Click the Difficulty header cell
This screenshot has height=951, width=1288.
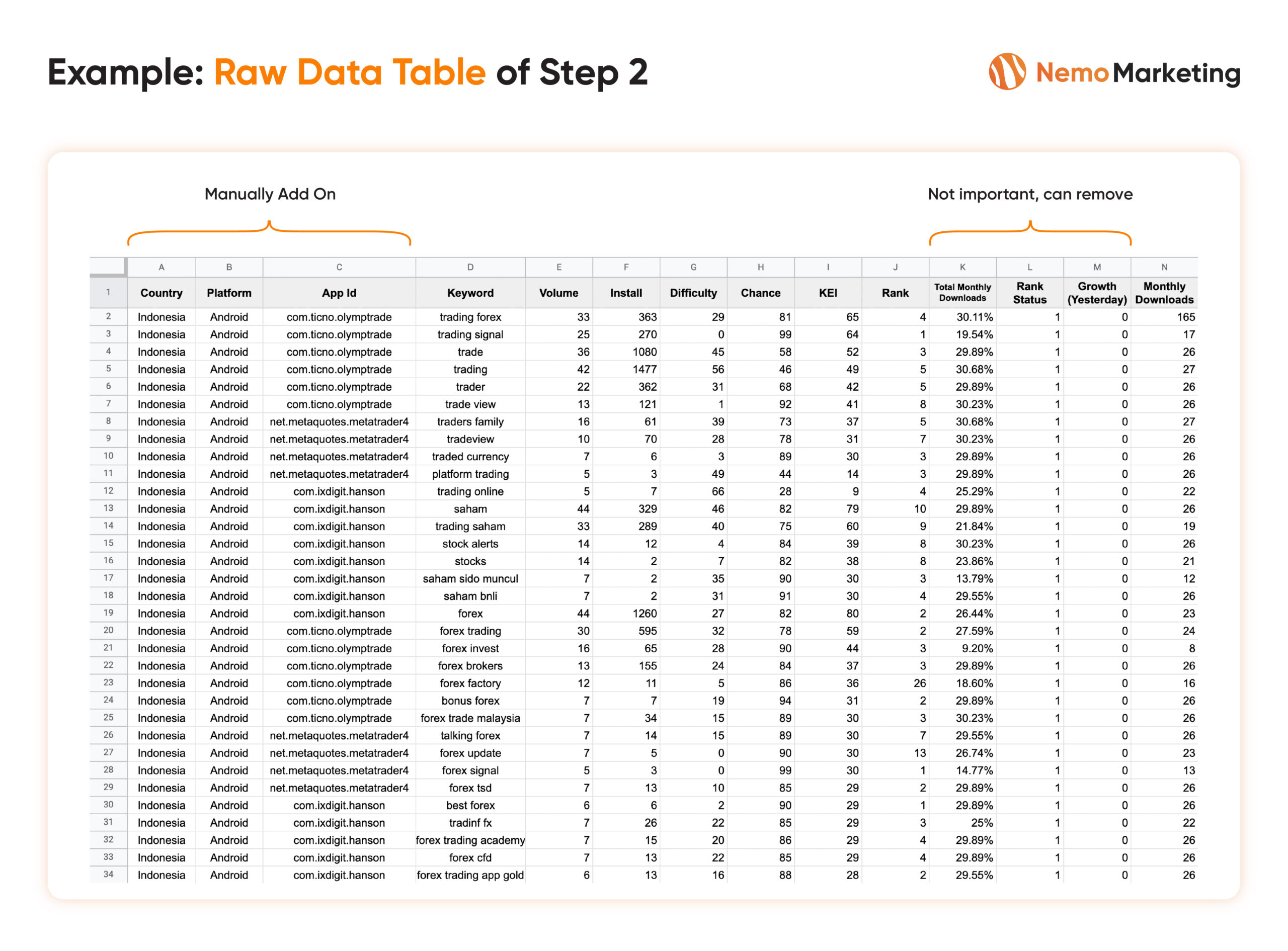click(x=693, y=292)
